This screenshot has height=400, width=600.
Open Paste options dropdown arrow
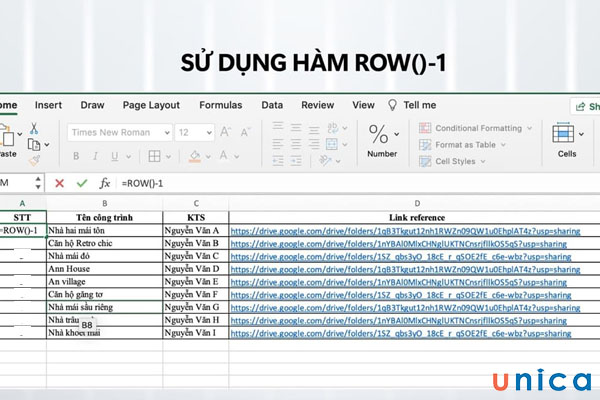[20, 134]
